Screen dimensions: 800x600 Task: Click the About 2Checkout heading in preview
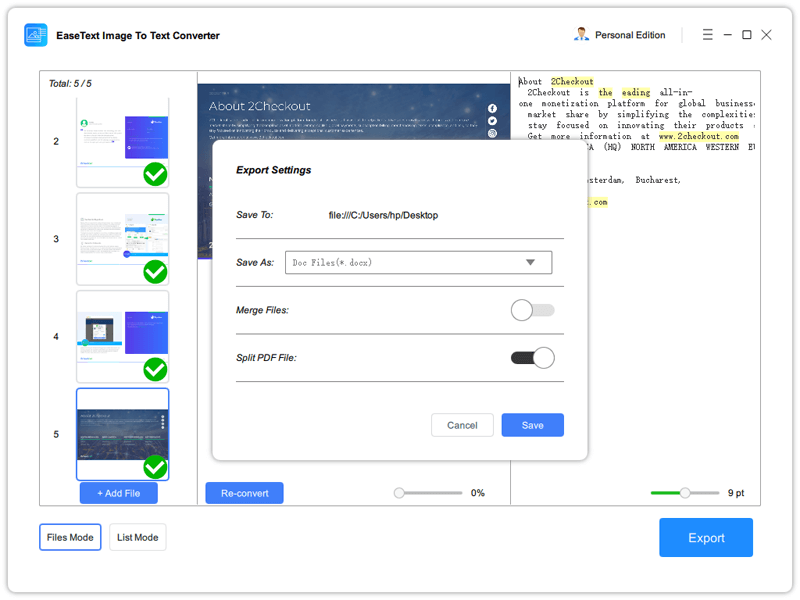tap(259, 106)
